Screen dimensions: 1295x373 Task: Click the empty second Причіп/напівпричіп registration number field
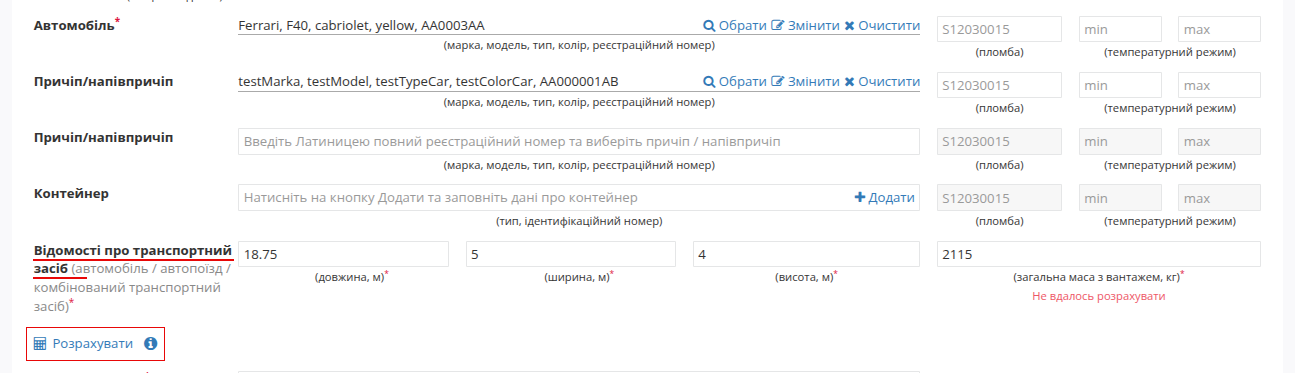(579, 142)
